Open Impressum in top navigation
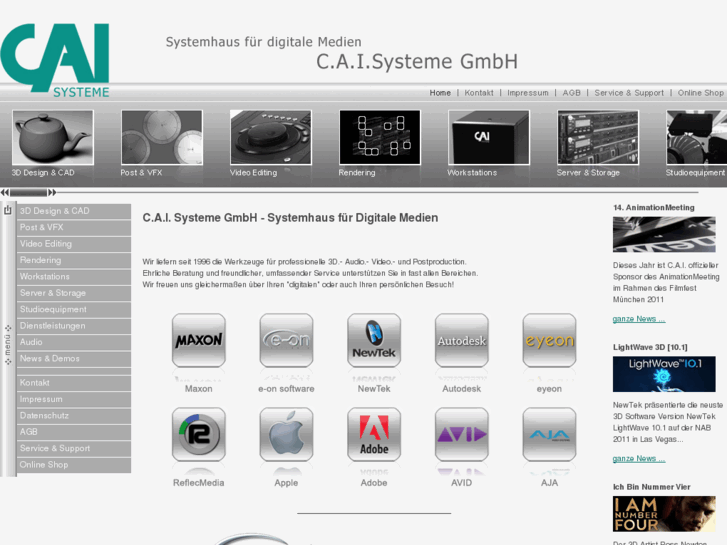Screen dimensions: 727x545 [x=528, y=93]
